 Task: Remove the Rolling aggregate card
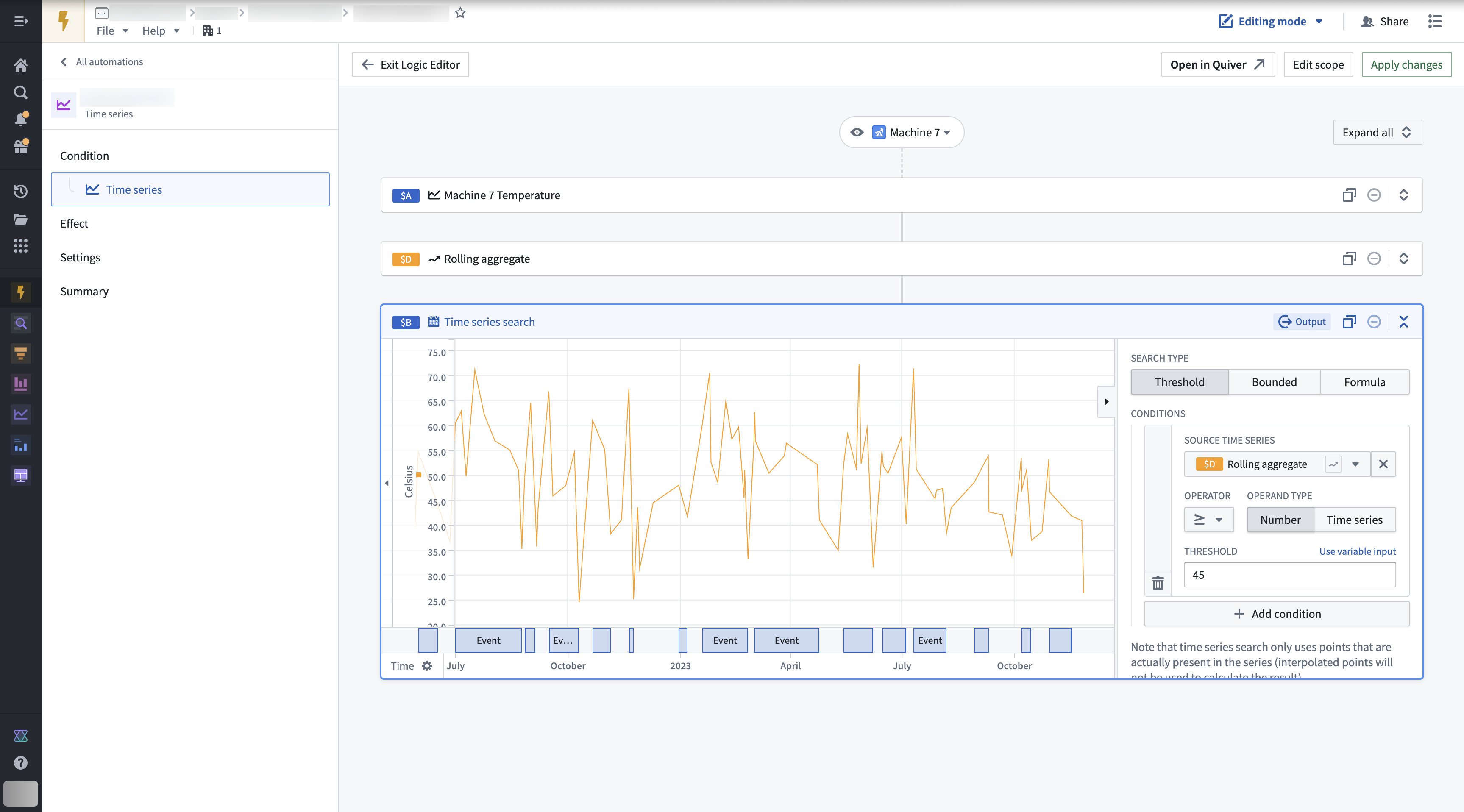[x=1374, y=259]
